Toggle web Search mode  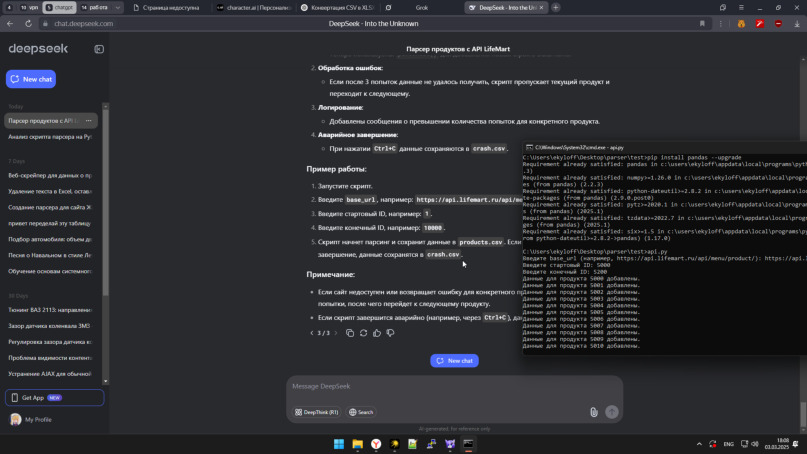pyautogui.click(x=361, y=412)
